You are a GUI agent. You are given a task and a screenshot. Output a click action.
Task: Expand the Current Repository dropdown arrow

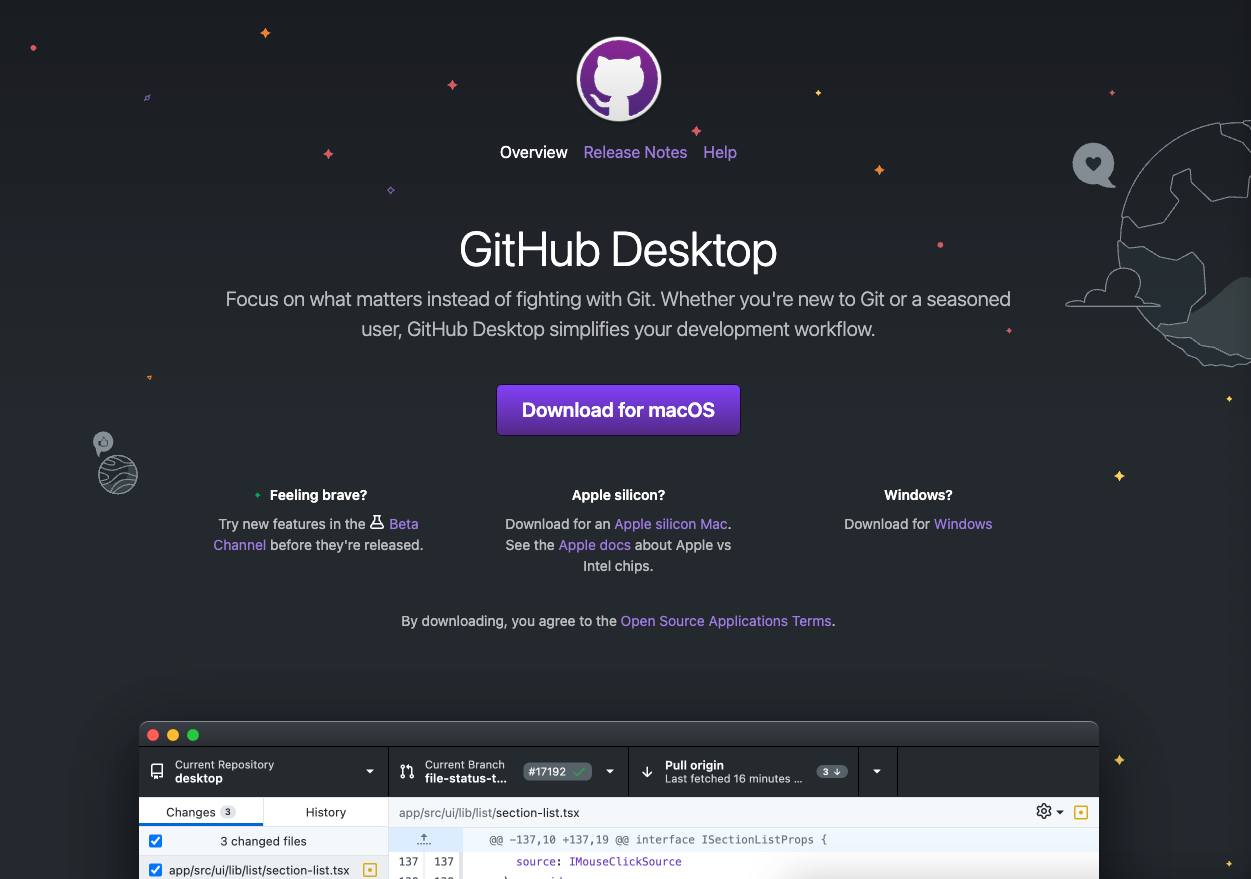[370, 772]
